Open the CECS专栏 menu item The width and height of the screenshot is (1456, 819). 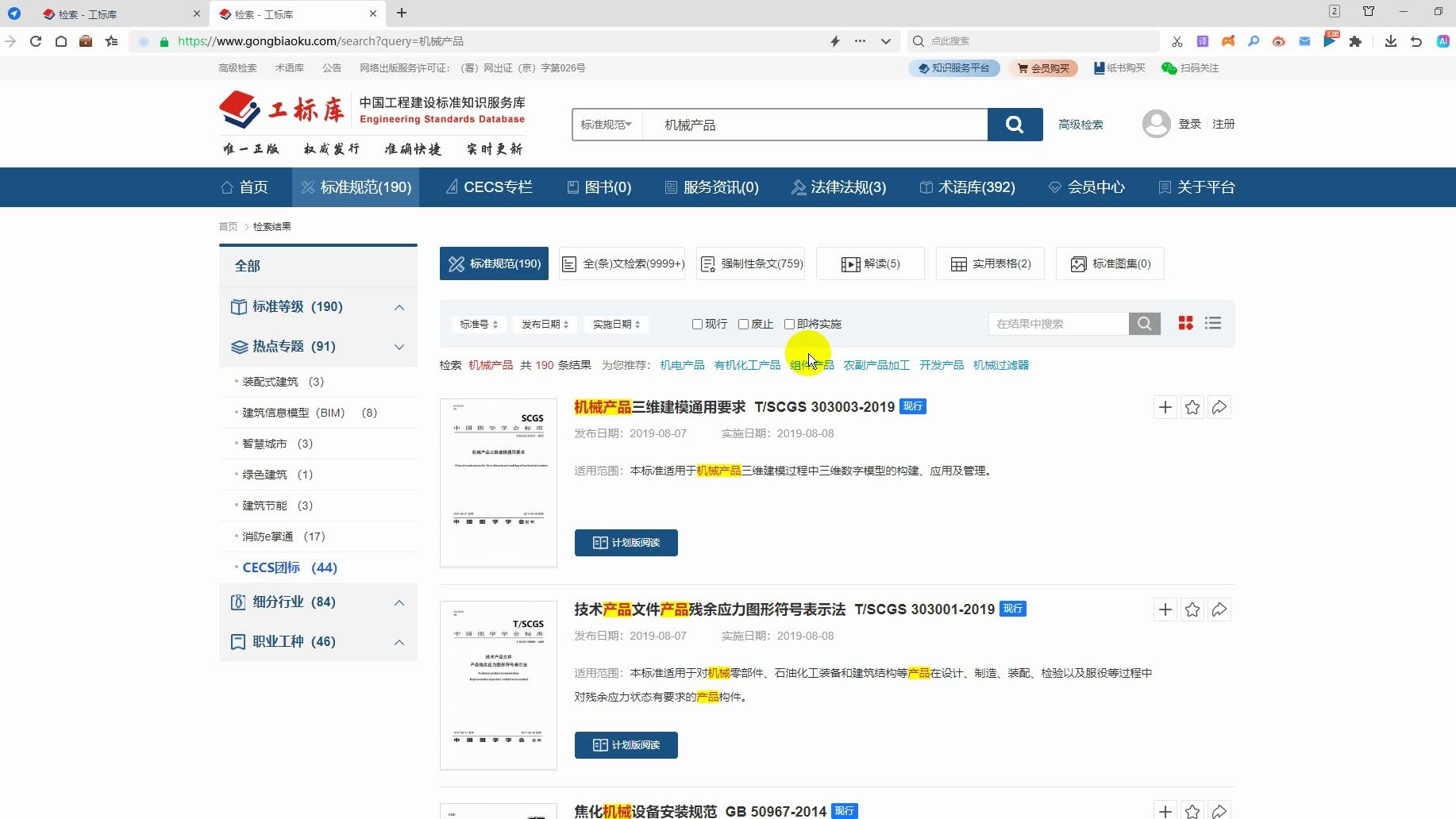489,186
